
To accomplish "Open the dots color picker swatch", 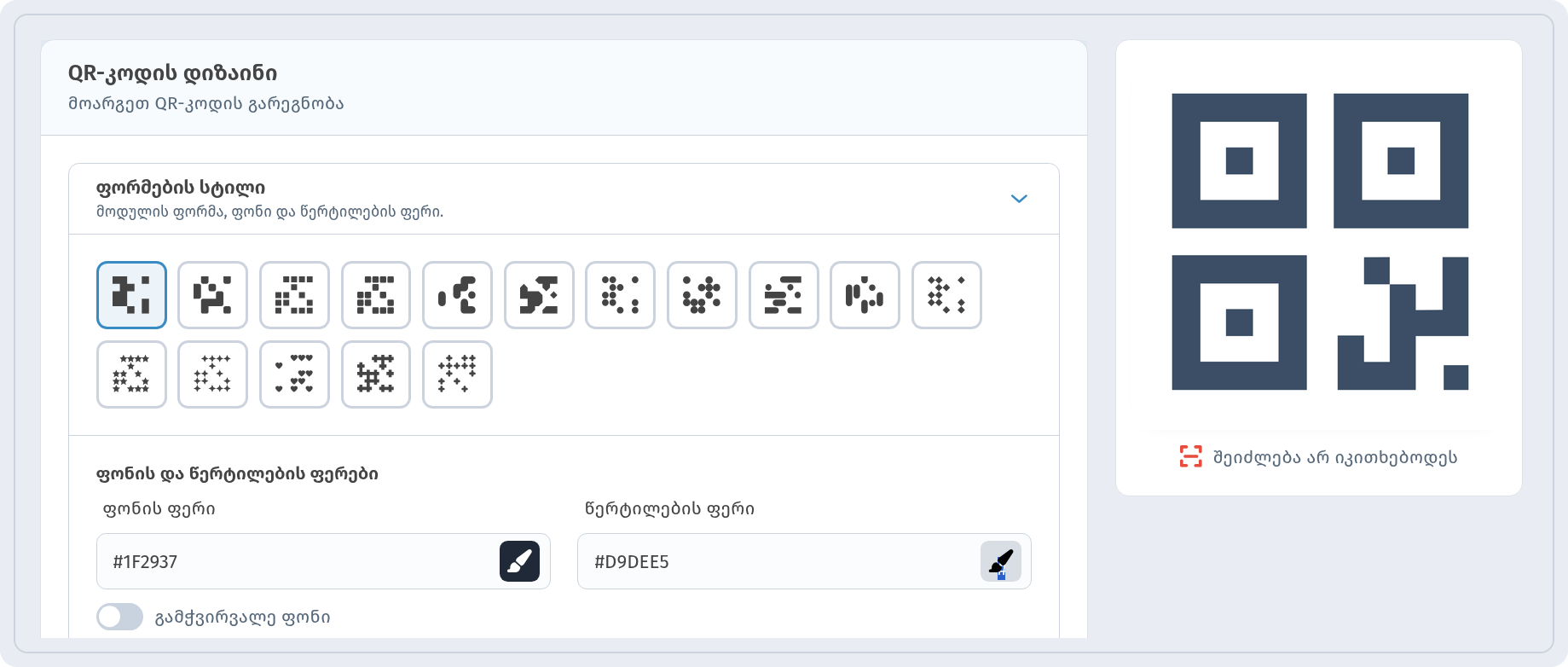I will (x=1001, y=561).
